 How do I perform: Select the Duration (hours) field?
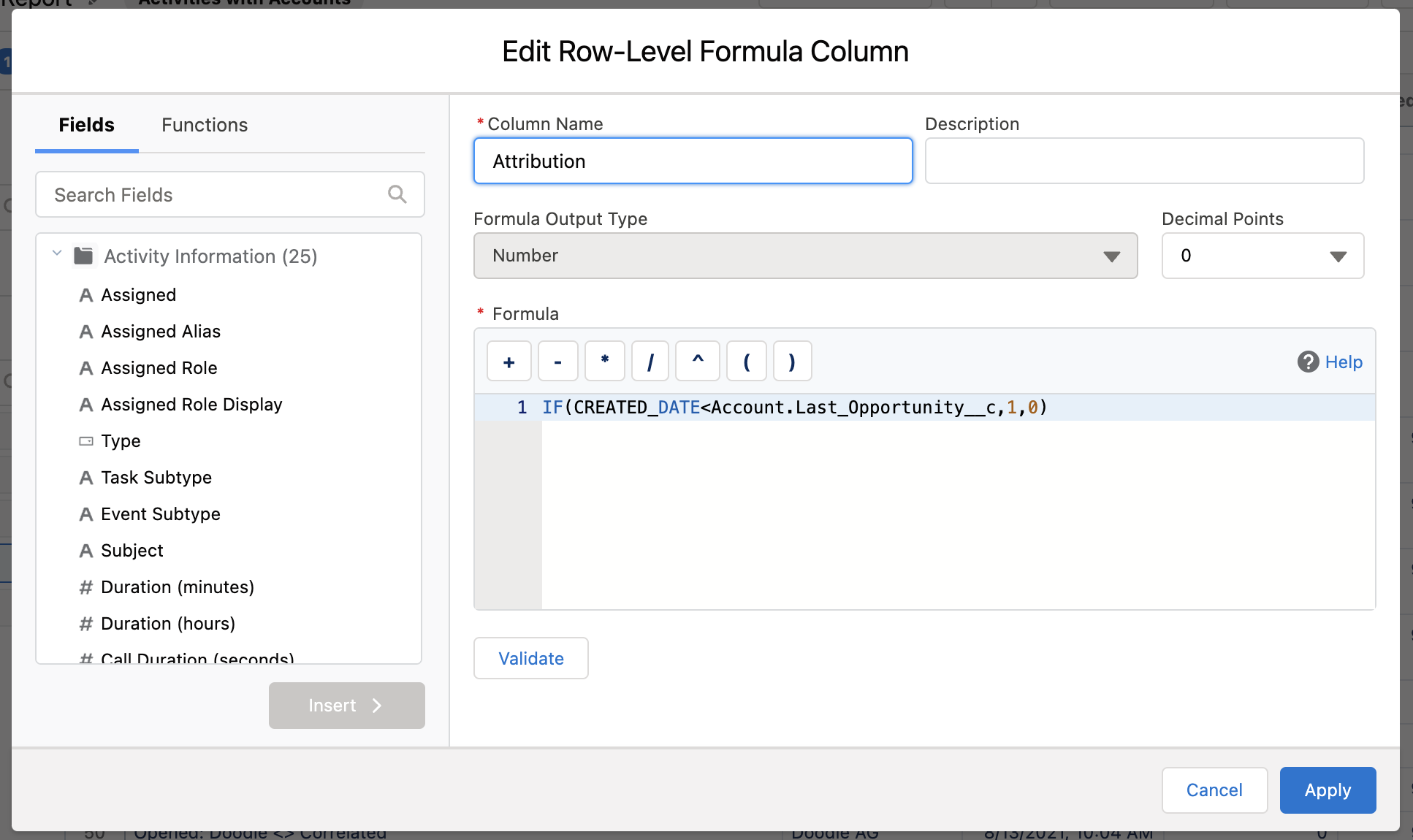168,624
